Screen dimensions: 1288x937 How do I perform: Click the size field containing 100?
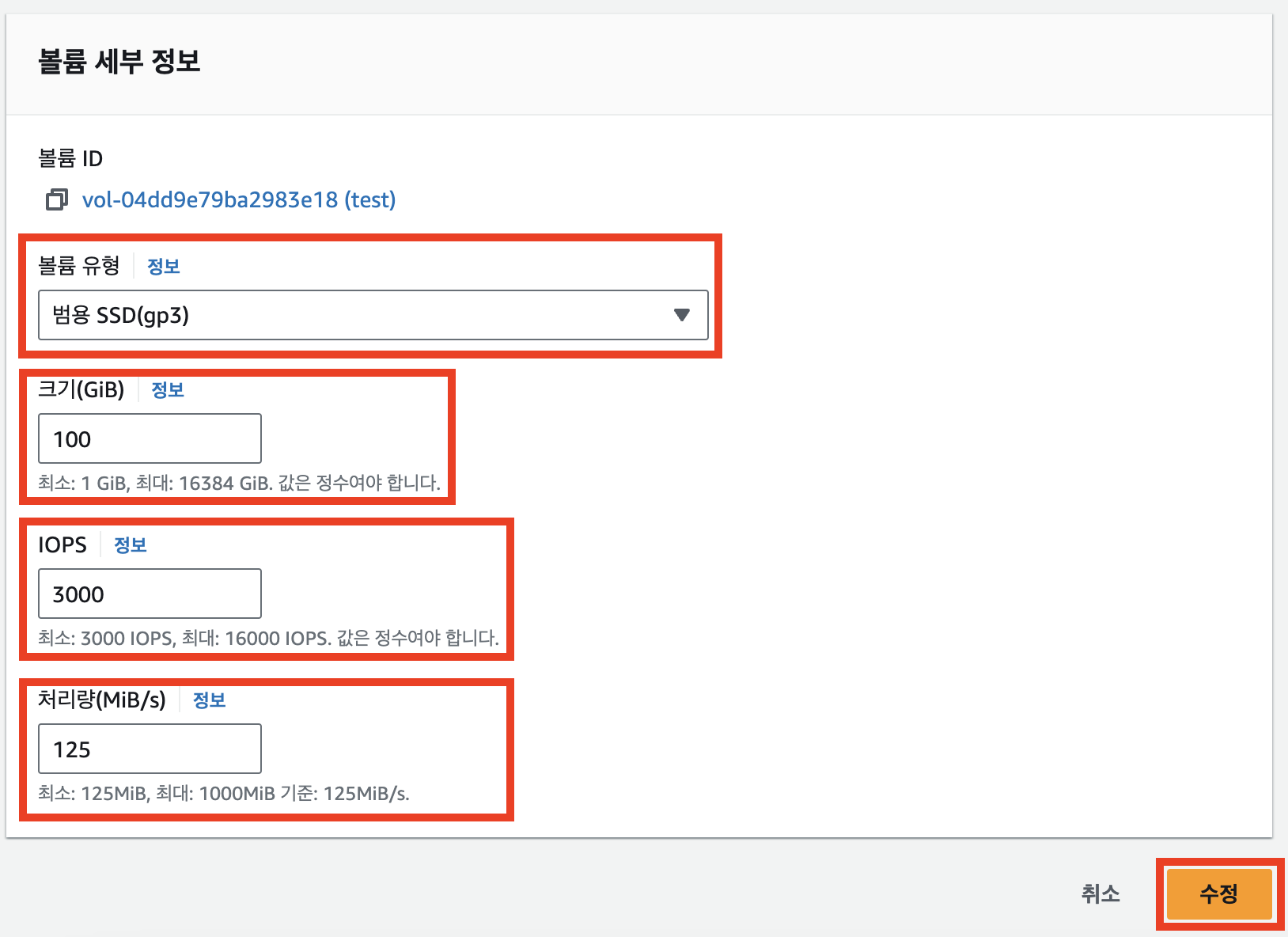click(150, 438)
